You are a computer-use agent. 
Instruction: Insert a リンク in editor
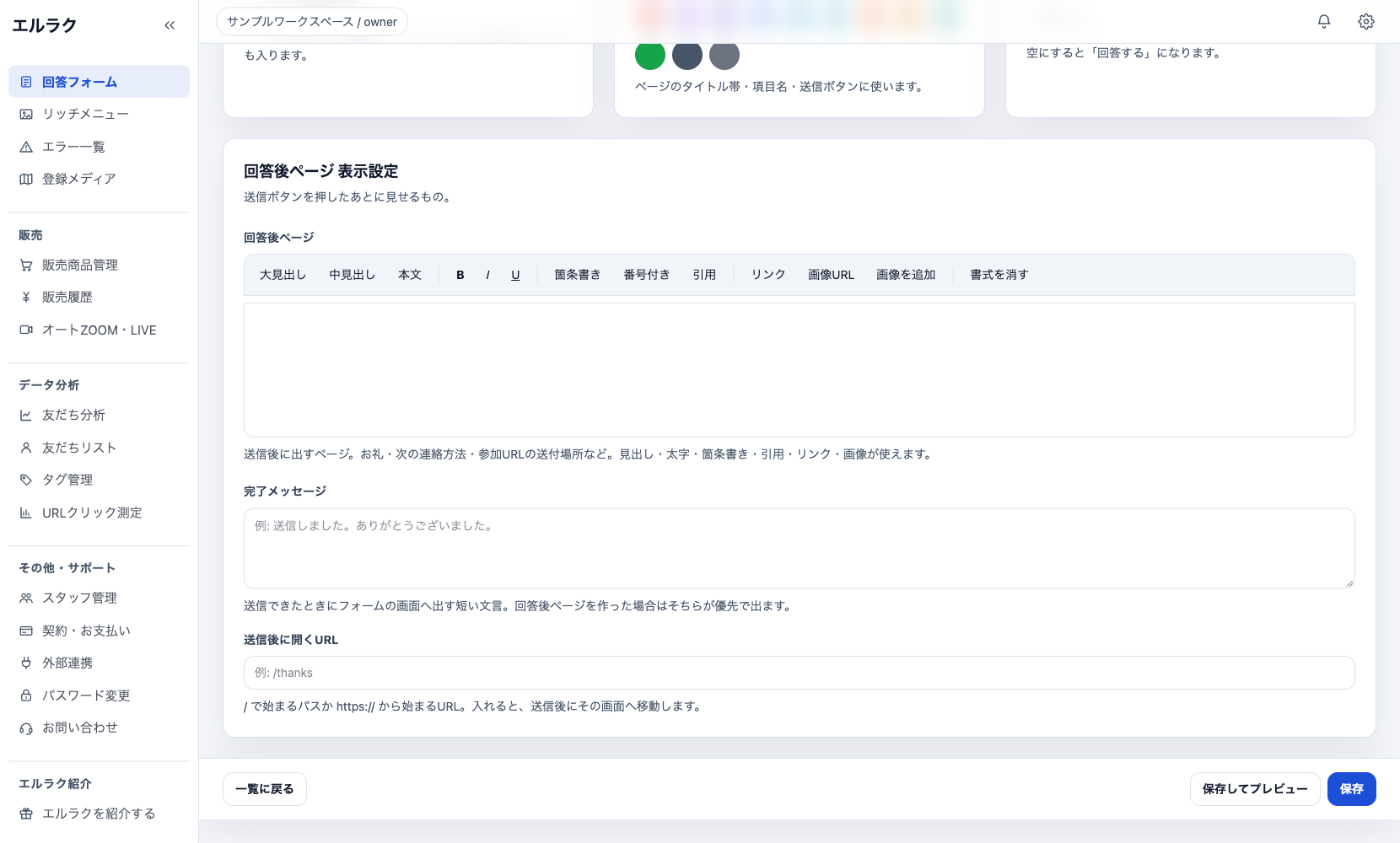(768, 275)
